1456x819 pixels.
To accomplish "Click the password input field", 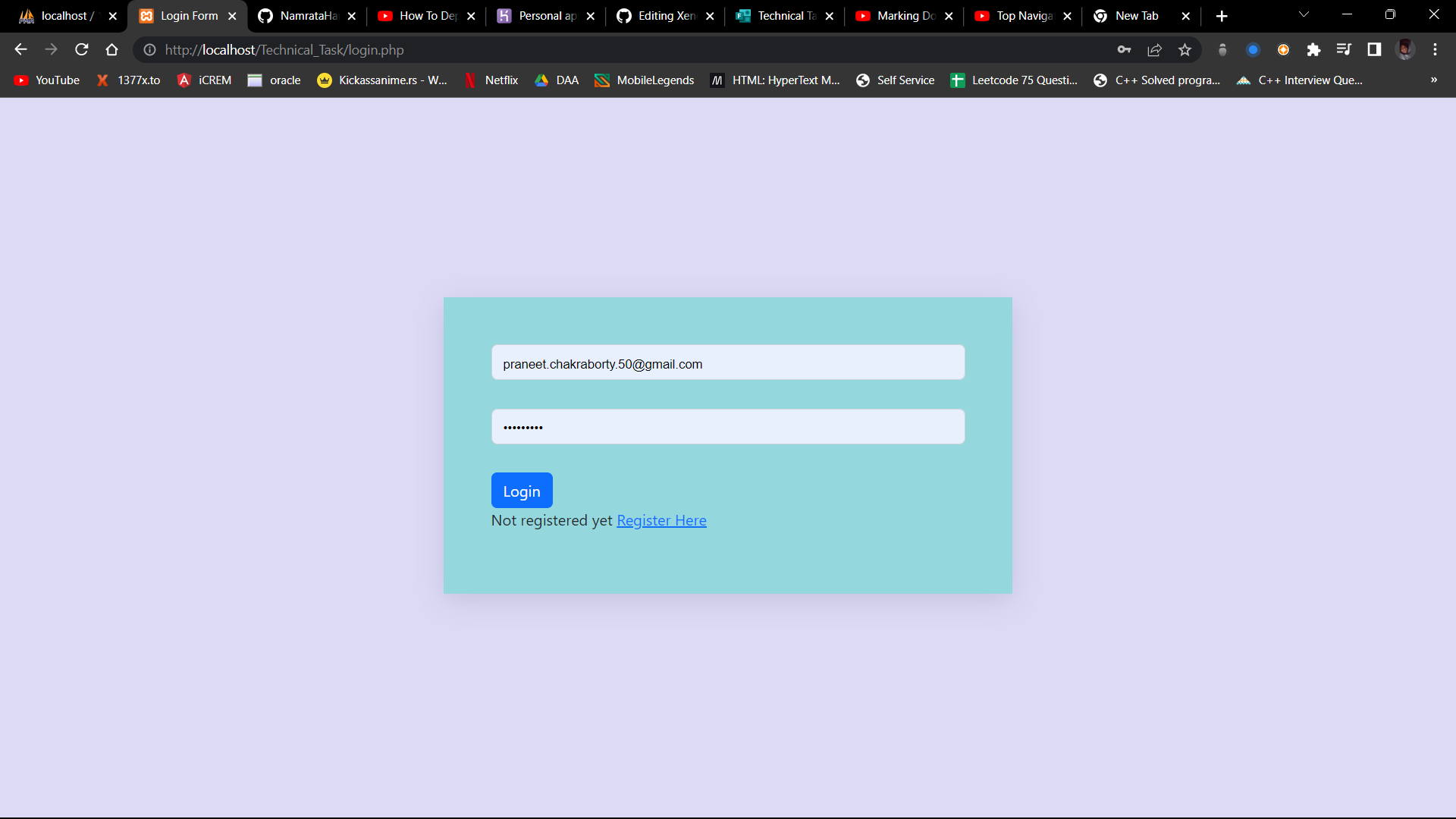I will [727, 427].
